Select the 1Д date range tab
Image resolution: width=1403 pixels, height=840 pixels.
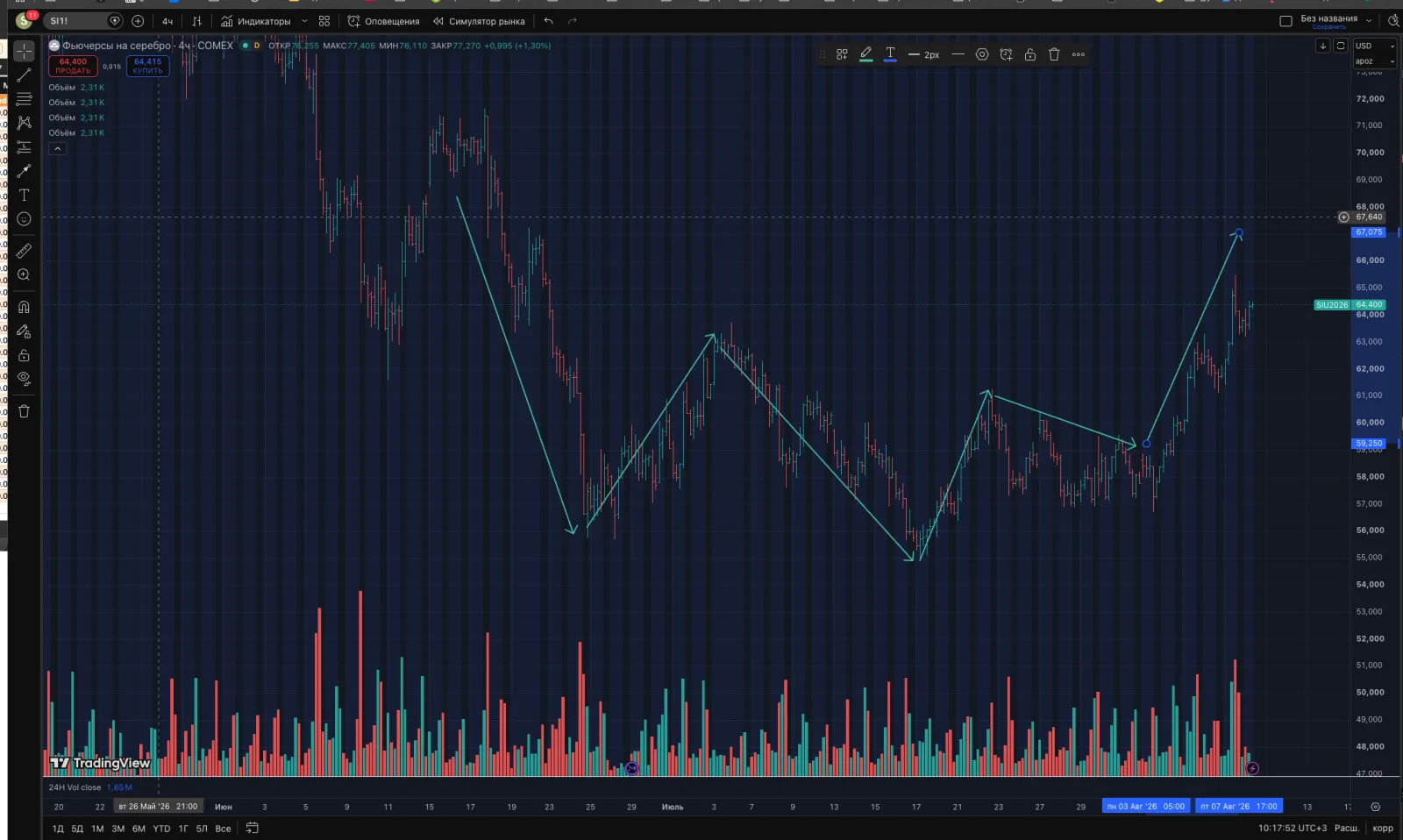tap(58, 829)
